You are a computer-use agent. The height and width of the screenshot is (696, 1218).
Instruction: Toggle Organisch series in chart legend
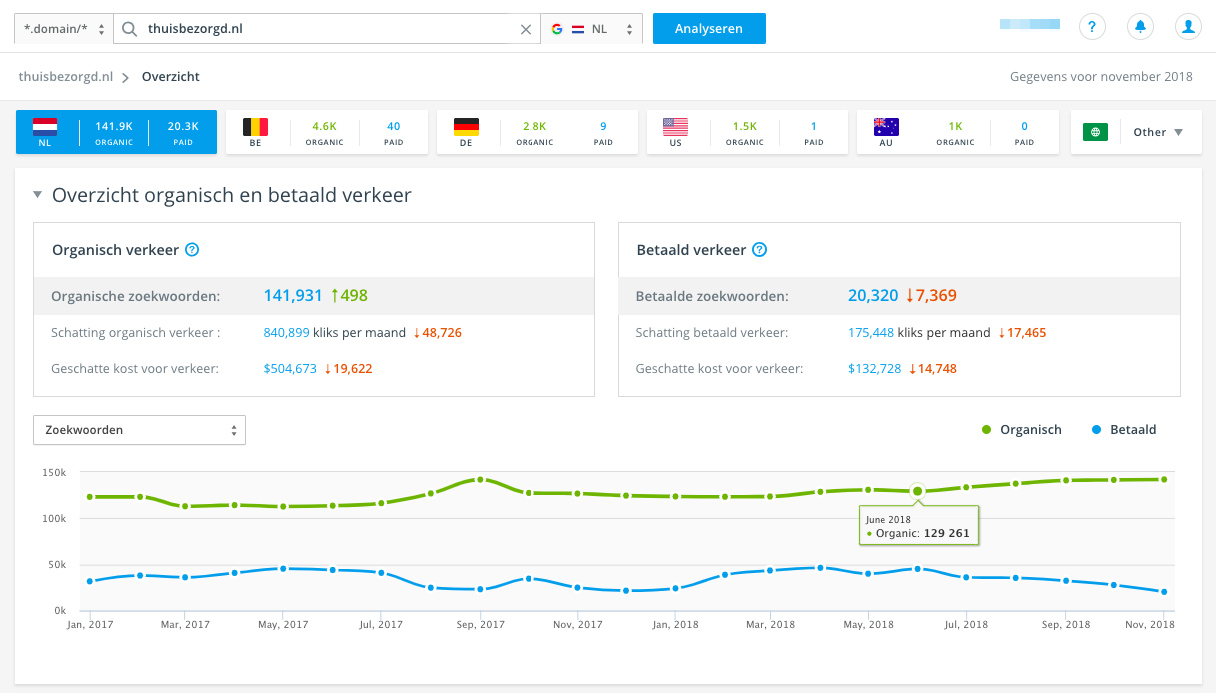tap(1021, 430)
